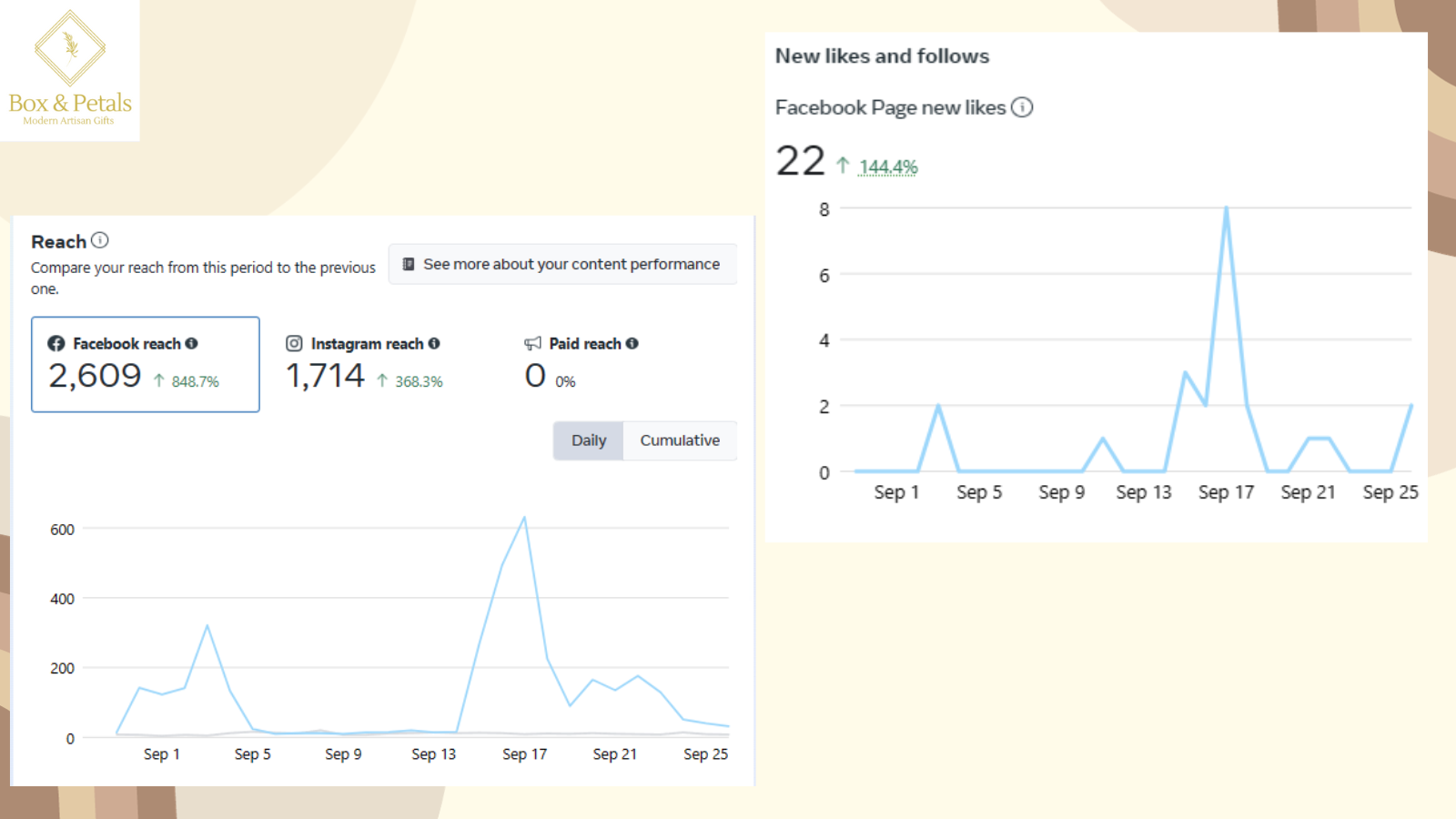Open See more about your content performance
Screen dimensions: 1456x819
[x=562, y=264]
